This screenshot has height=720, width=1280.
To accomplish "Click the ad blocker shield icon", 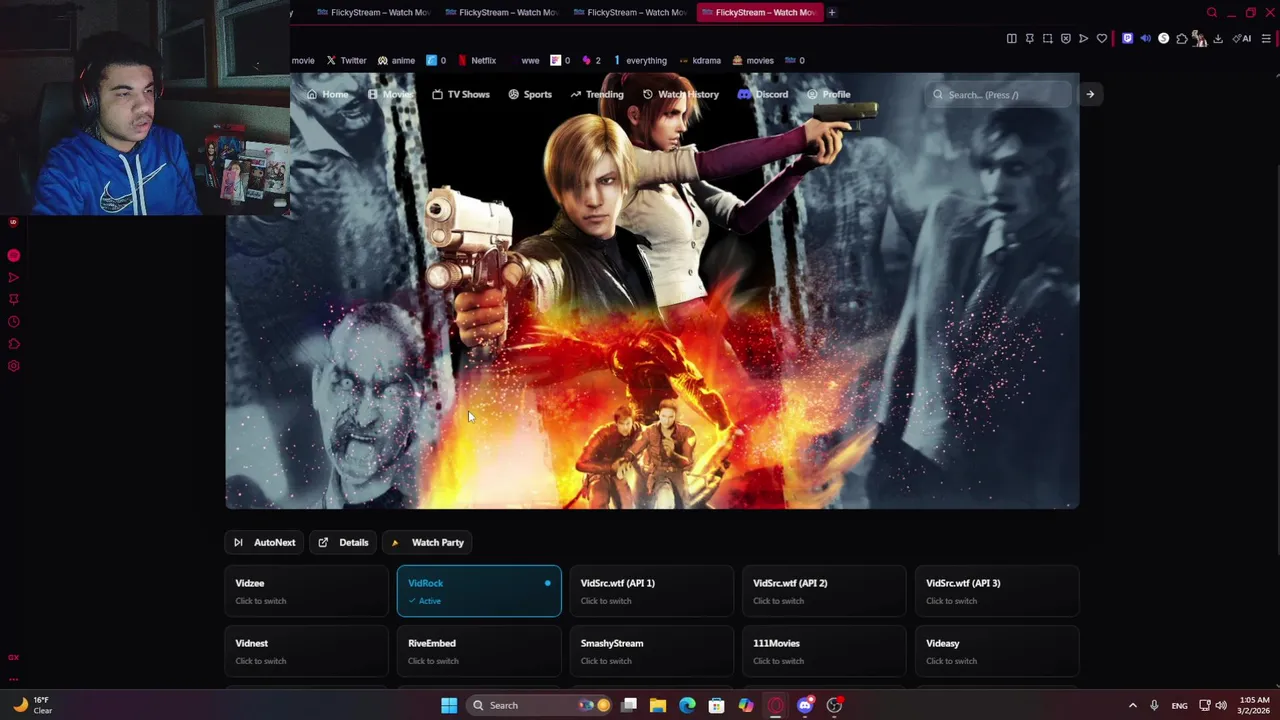I will point(1065,39).
